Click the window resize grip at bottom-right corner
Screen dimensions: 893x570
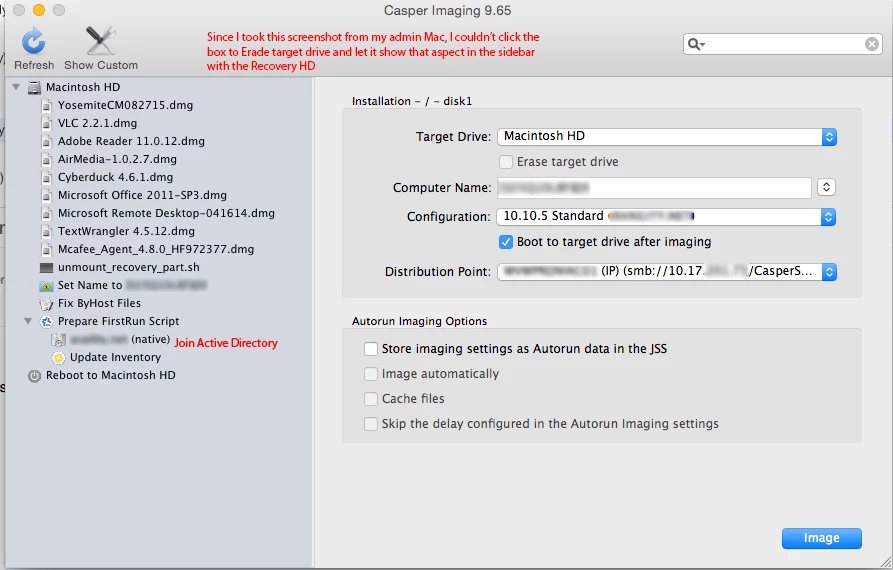tap(885, 562)
